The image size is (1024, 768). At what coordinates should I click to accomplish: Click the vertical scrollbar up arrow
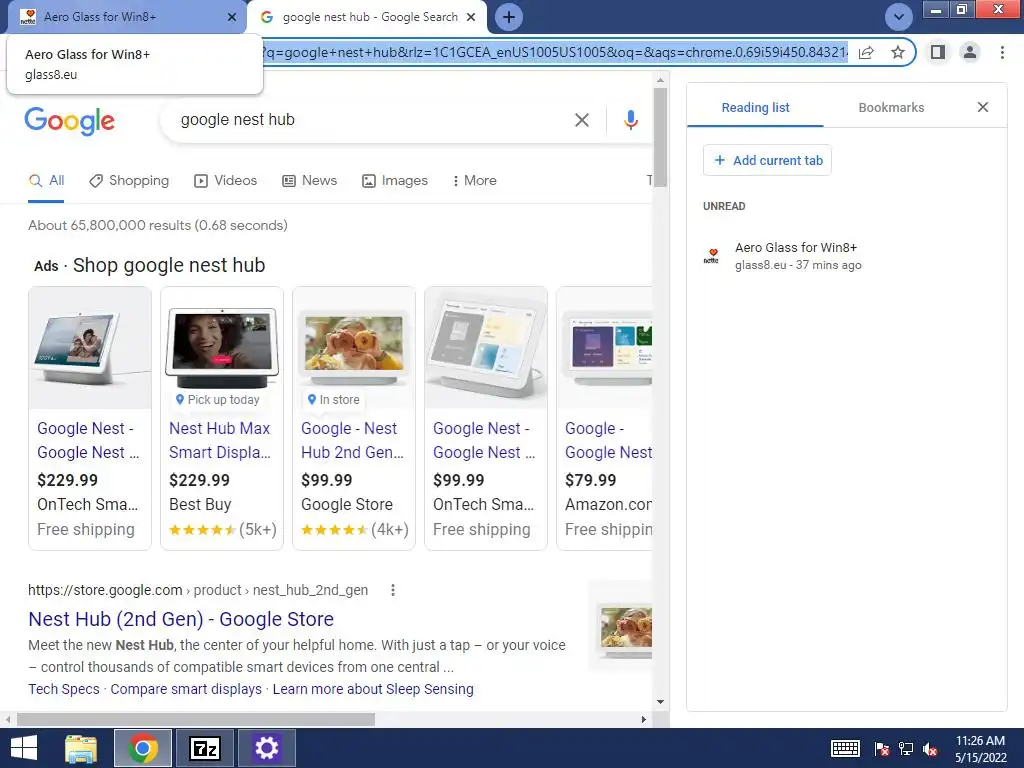[660, 80]
